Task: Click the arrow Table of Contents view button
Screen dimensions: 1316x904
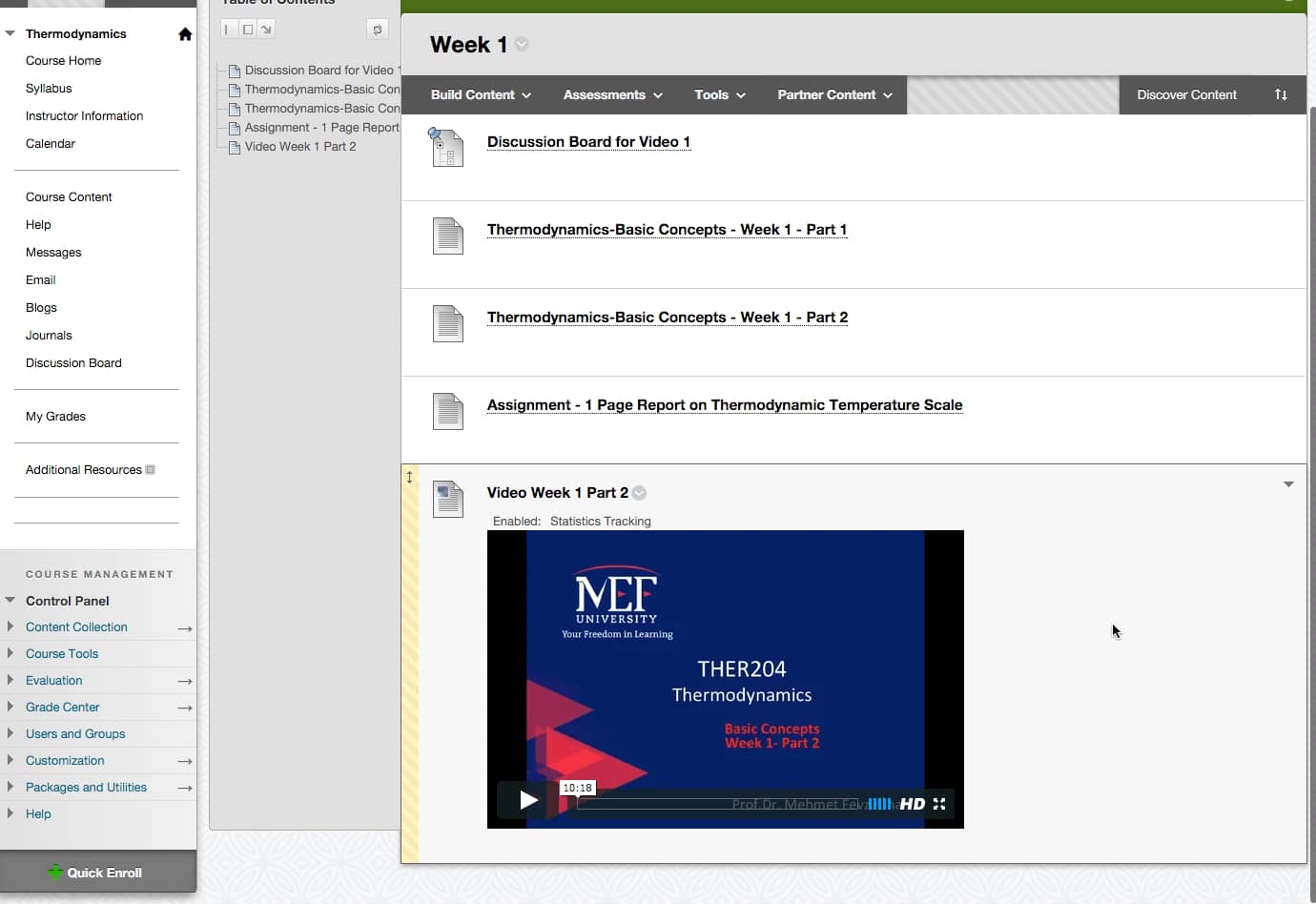Action: [267, 30]
